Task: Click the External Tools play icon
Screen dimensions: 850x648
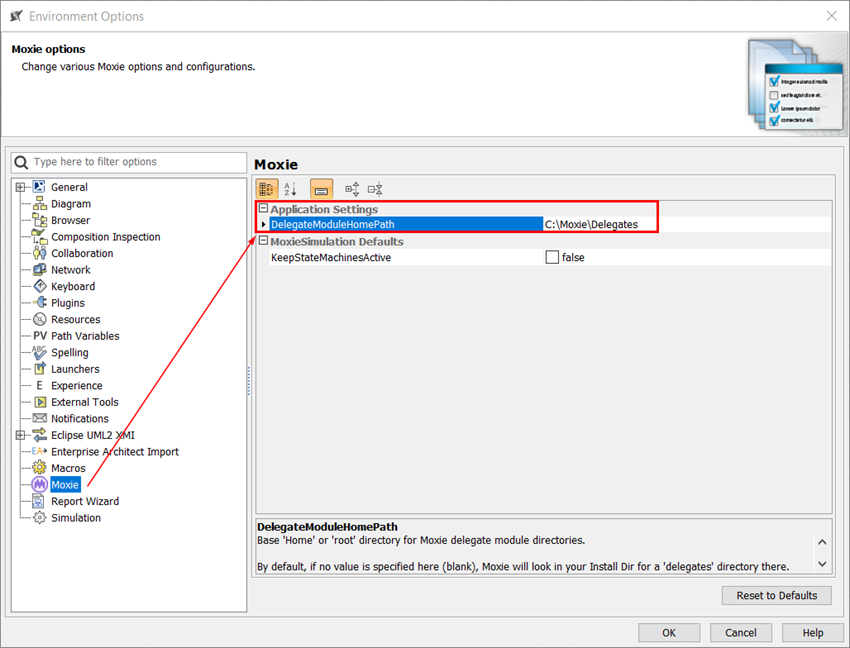Action: (40, 402)
